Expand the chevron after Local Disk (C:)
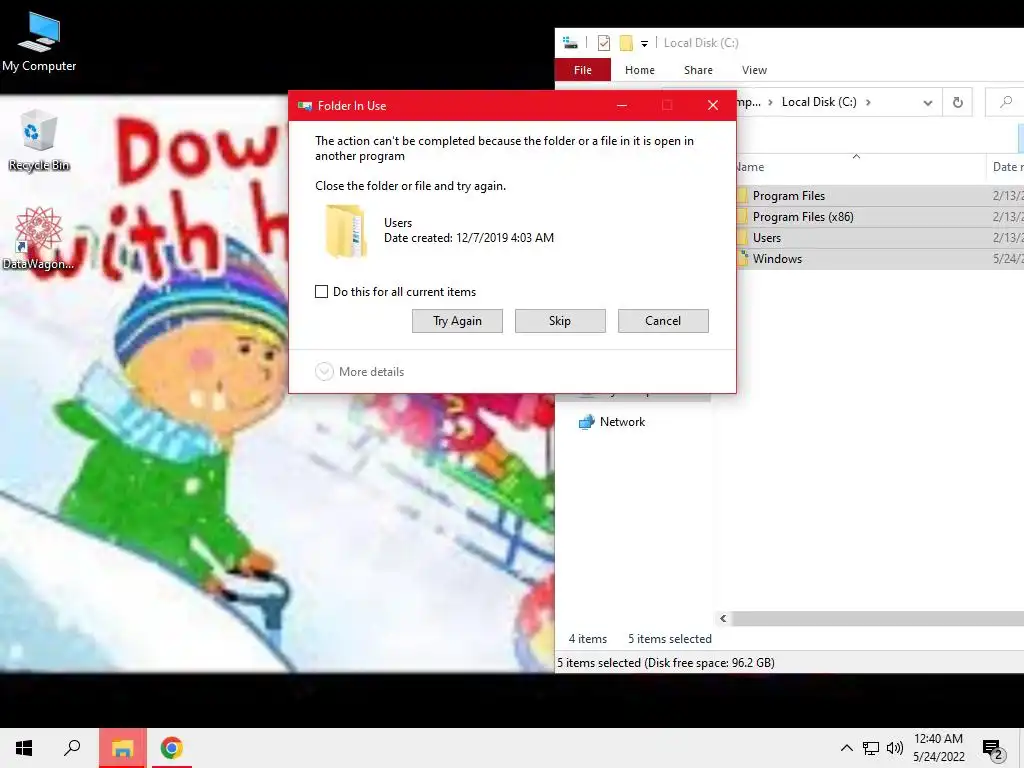This screenshot has height=768, width=1024. pyautogui.click(x=868, y=102)
